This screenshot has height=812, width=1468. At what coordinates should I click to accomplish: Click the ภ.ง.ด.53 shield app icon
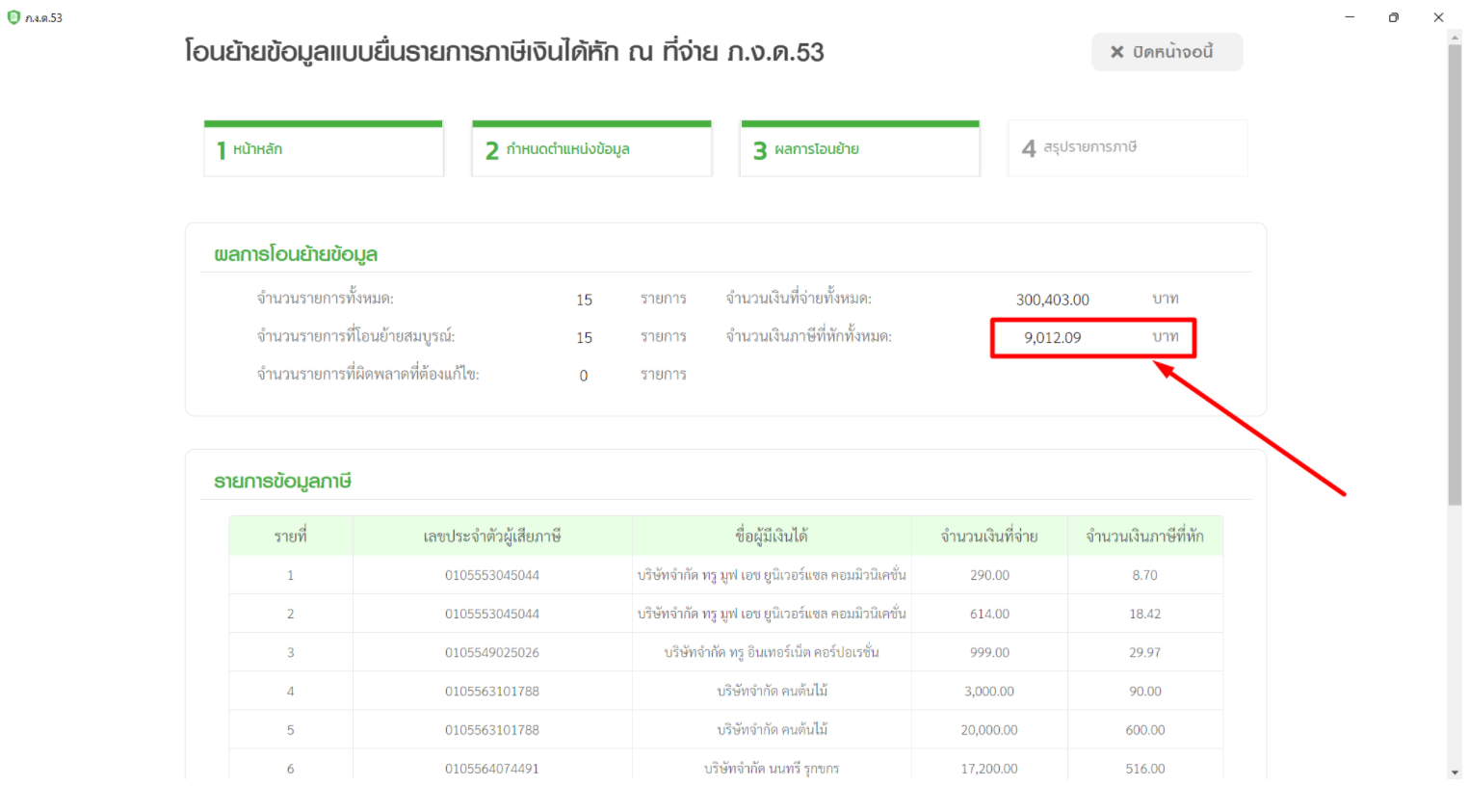(13, 16)
